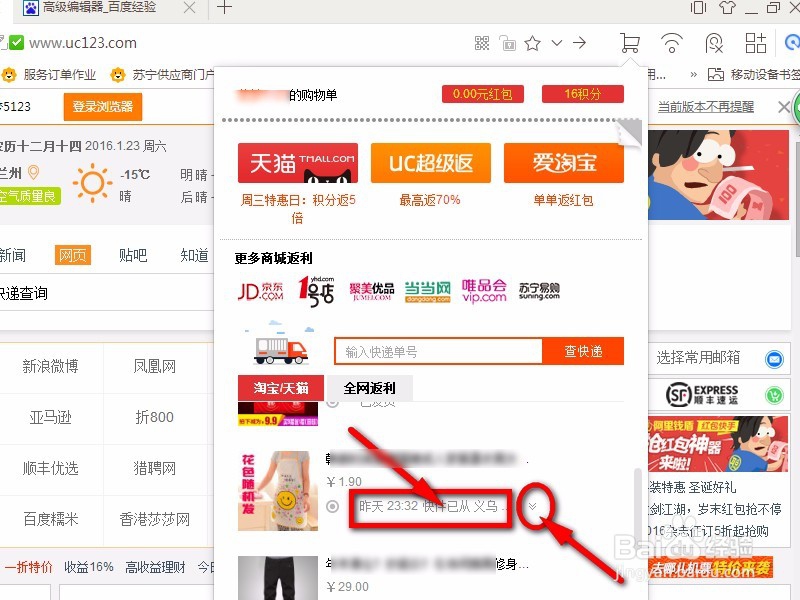Expand the address bar dropdown chevron
This screenshot has width=800, height=600.
[x=557, y=43]
